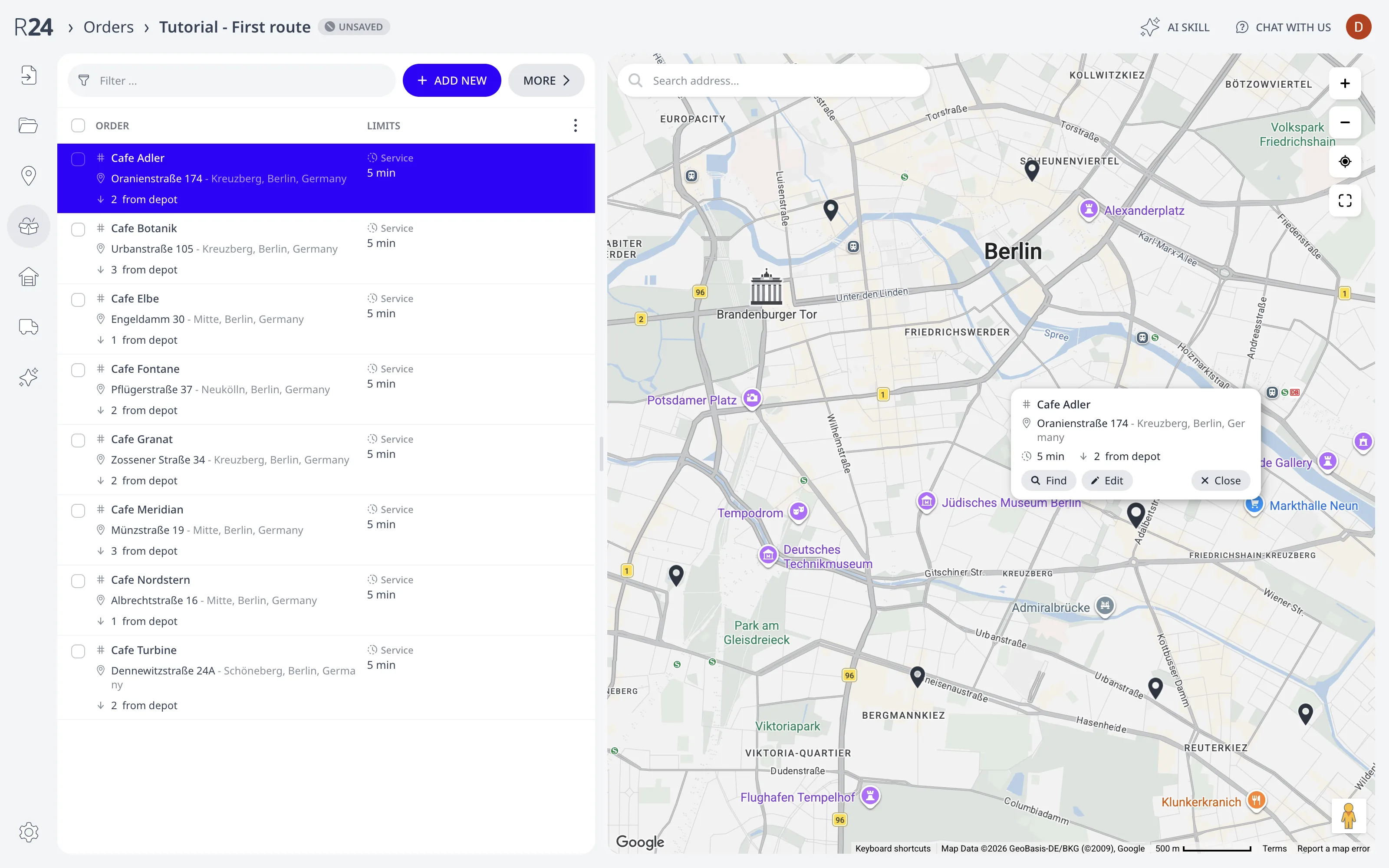Image resolution: width=1389 pixels, height=868 pixels.
Task: Open order list column options menu
Action: point(575,126)
